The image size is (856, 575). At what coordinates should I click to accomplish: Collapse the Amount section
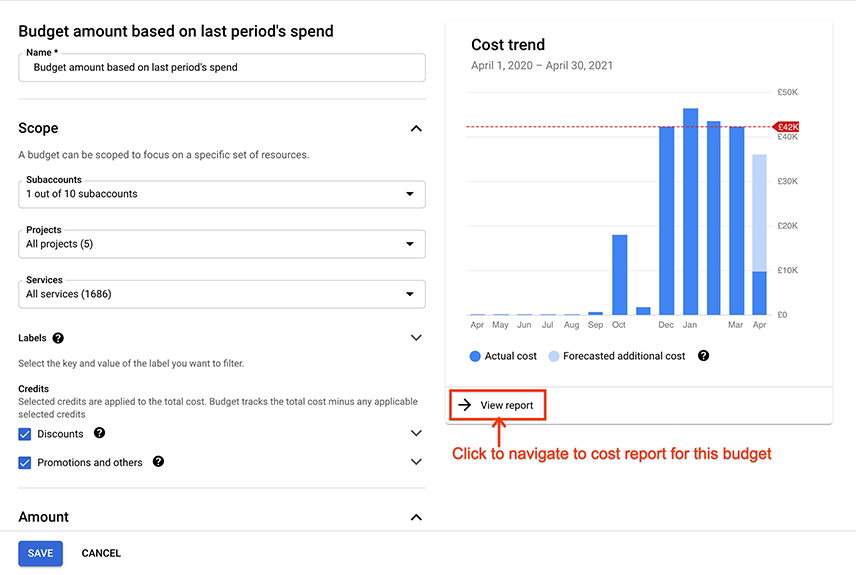pyautogui.click(x=416, y=517)
